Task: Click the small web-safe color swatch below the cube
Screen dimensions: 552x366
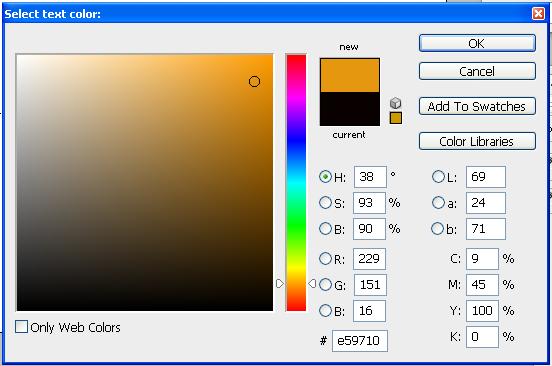Action: 396,118
